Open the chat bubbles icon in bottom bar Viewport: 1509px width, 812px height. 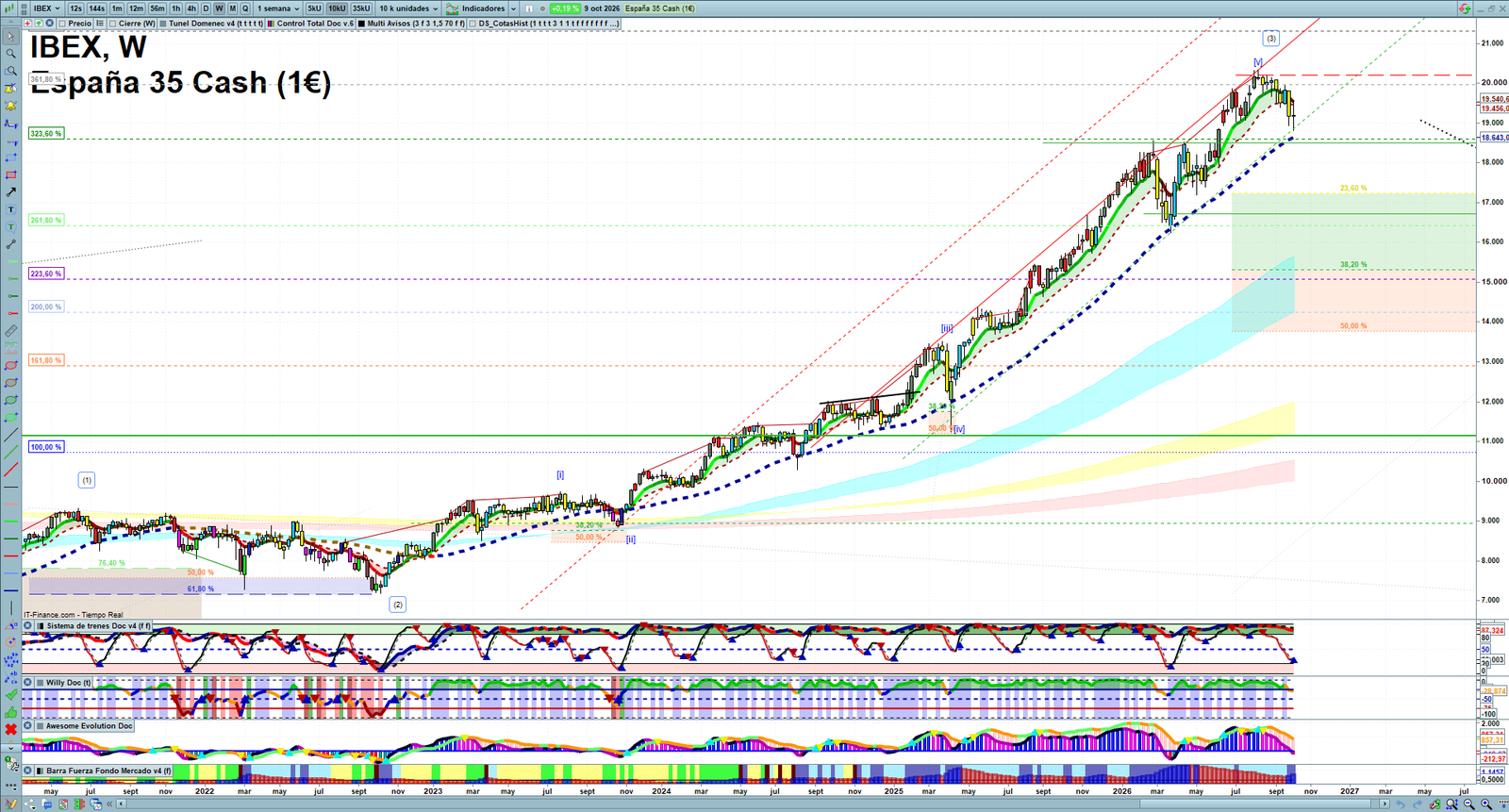tap(46, 804)
